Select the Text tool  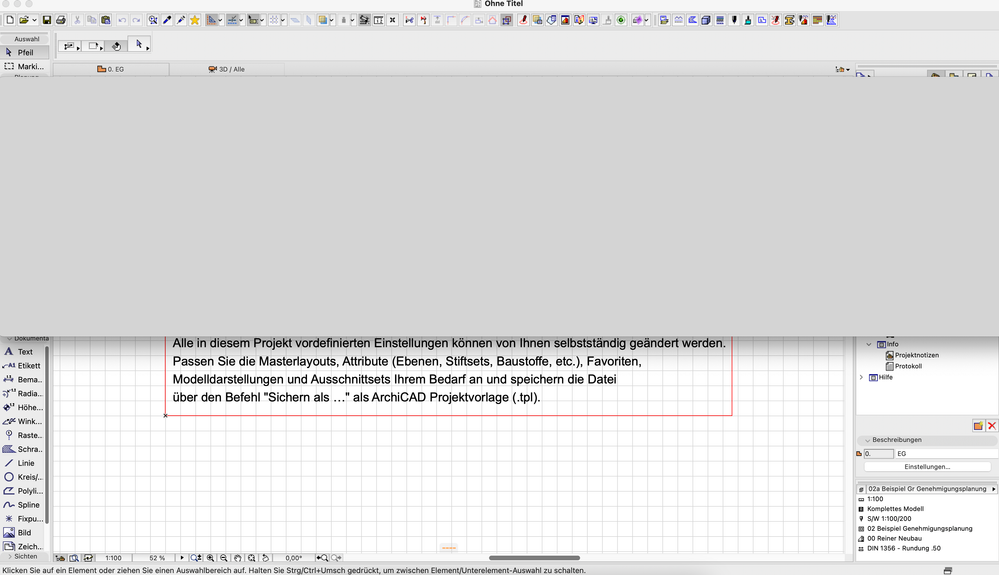(x=24, y=351)
